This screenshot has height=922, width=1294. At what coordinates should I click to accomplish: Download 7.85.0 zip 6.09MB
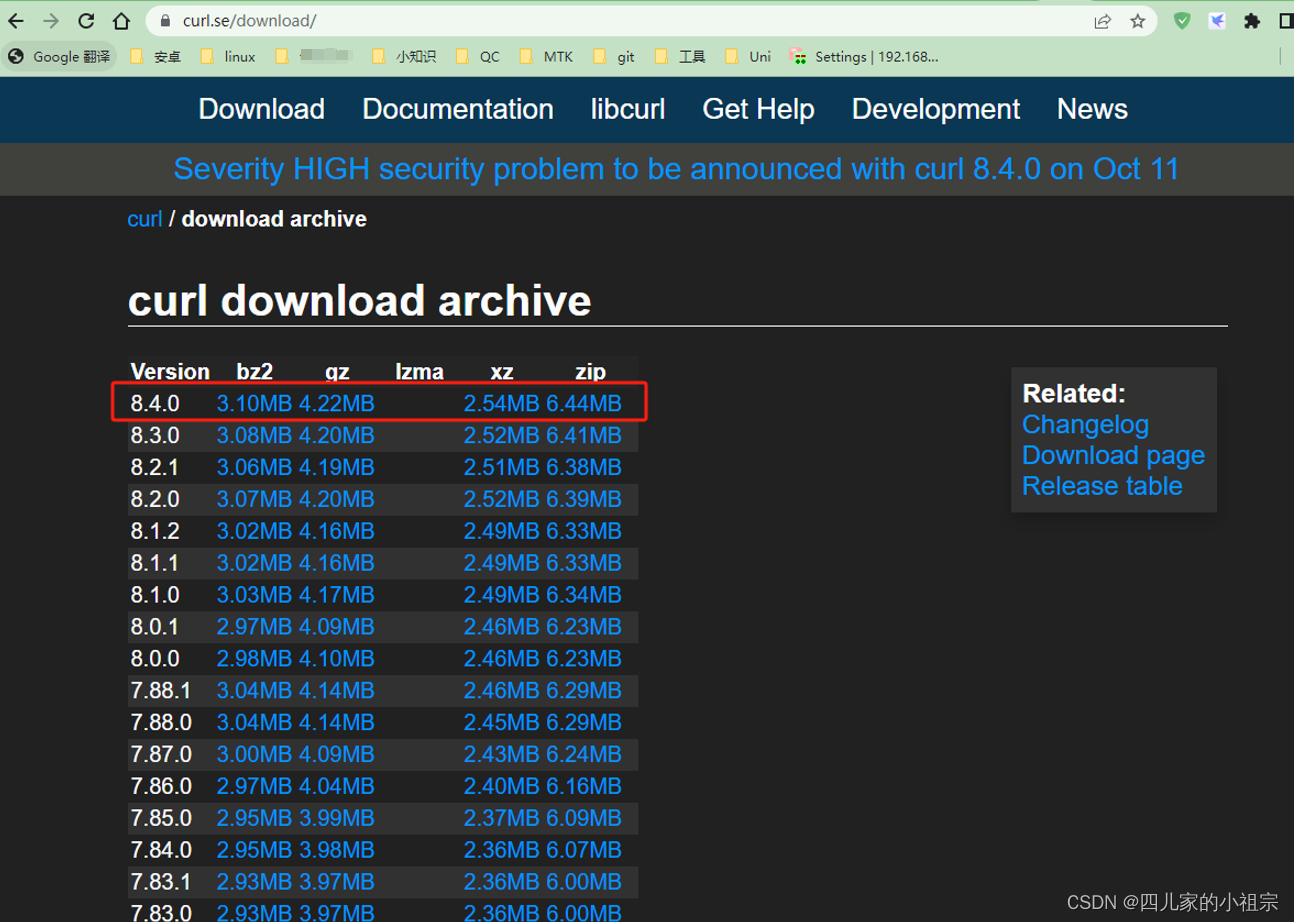[584, 818]
